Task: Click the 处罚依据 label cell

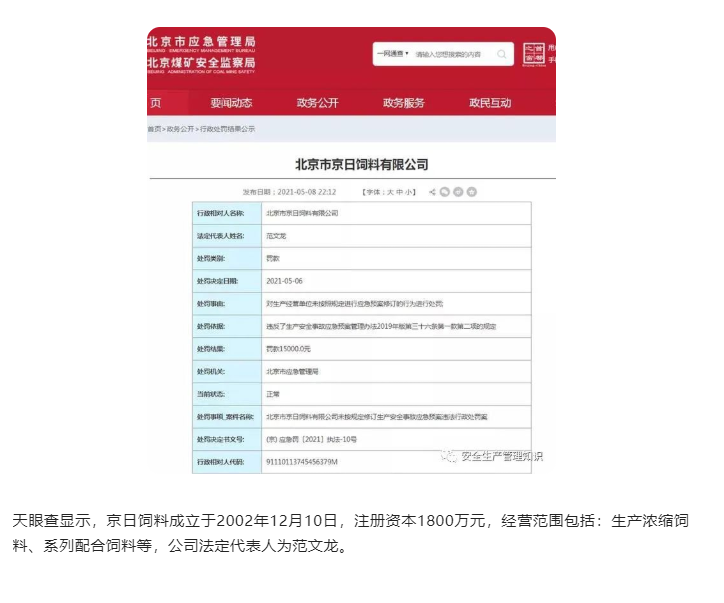Action: [227, 326]
